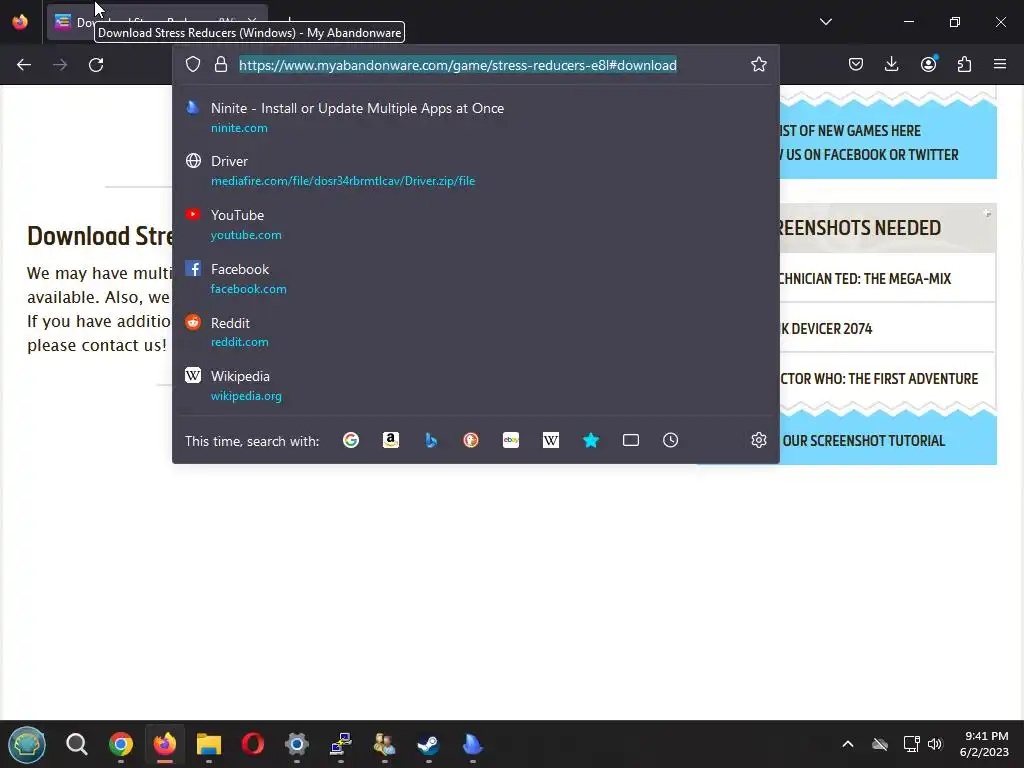Launch Opera browser from taskbar
1024x768 pixels.
(x=253, y=744)
